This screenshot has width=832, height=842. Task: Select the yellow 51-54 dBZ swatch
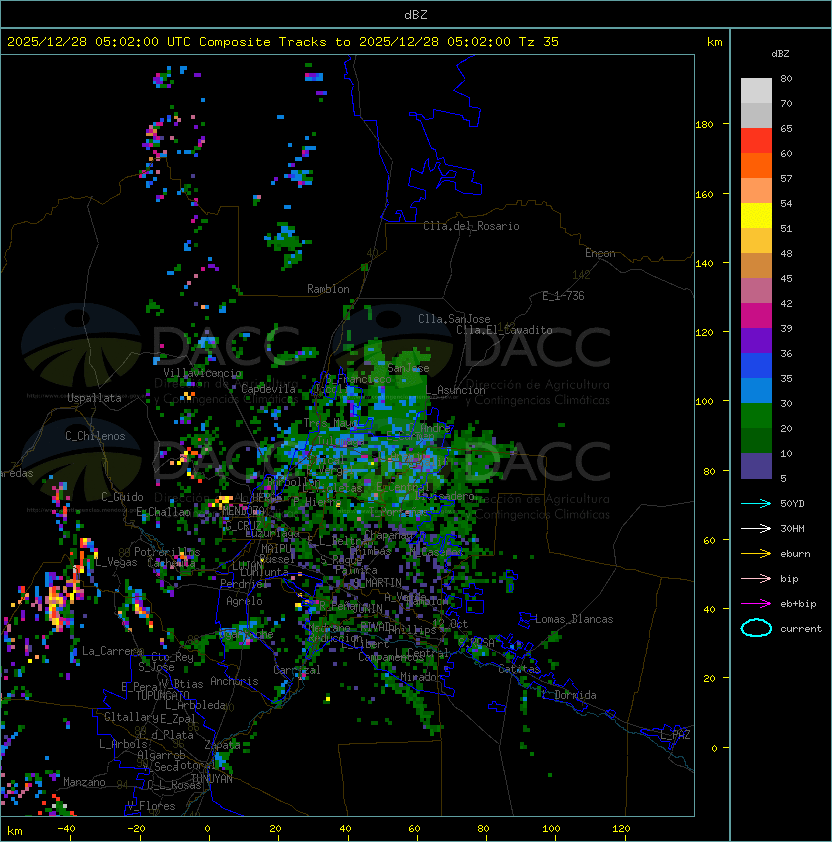(x=756, y=215)
